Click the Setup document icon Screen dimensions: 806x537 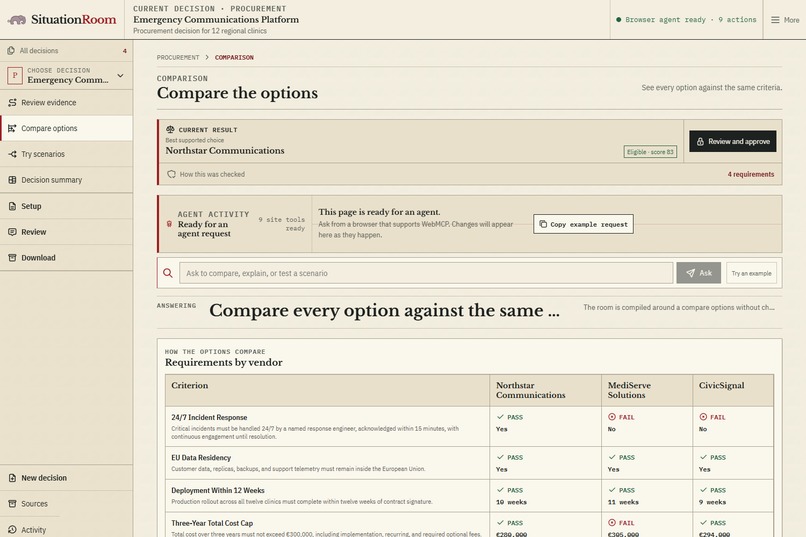pos(12,206)
